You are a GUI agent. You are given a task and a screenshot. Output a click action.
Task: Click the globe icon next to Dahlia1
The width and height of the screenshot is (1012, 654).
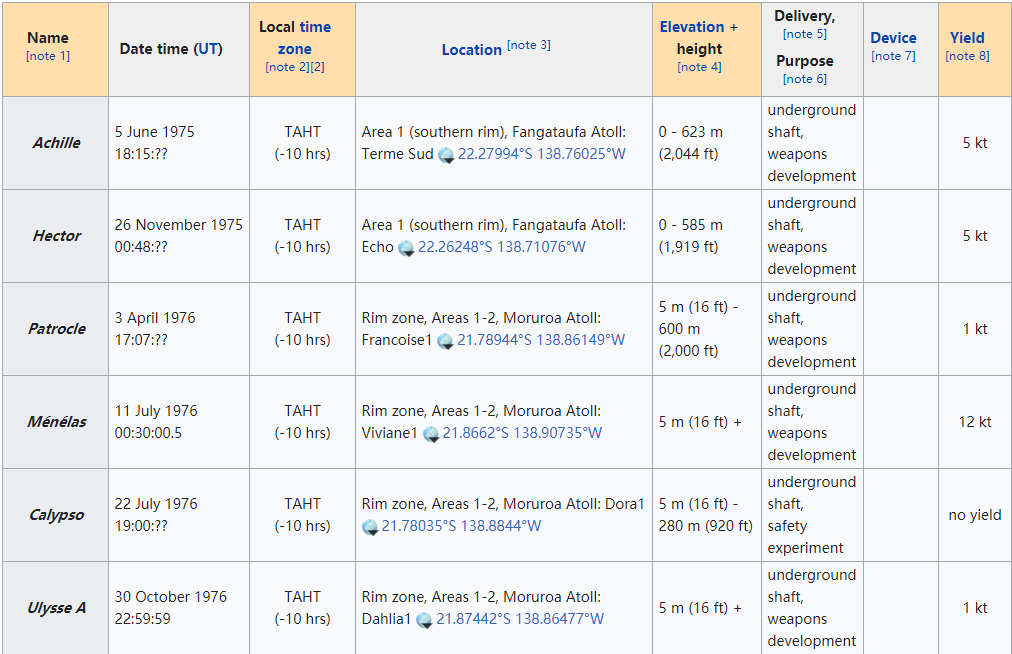pos(424,620)
